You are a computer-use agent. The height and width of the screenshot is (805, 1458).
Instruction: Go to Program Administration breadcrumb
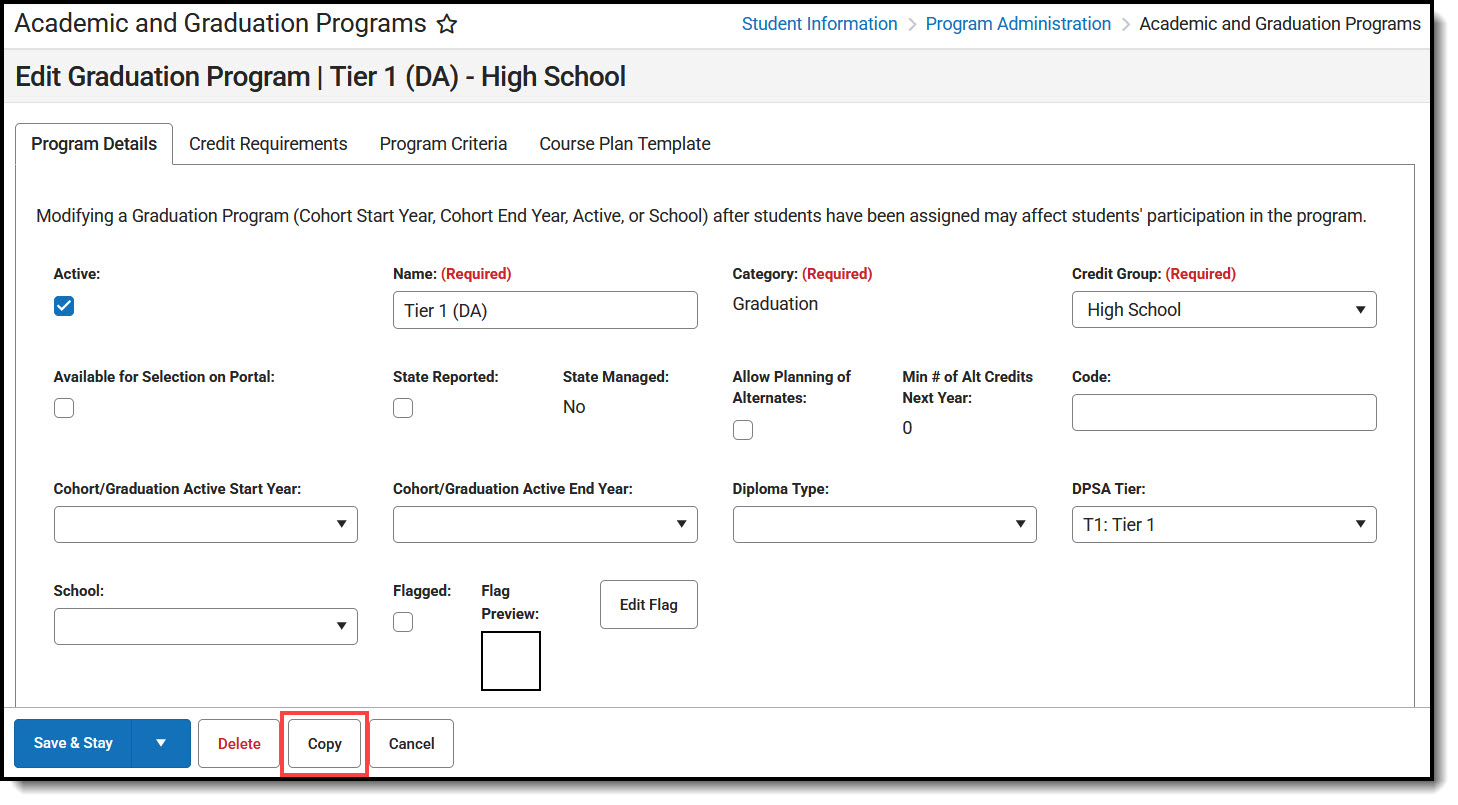pos(1018,24)
